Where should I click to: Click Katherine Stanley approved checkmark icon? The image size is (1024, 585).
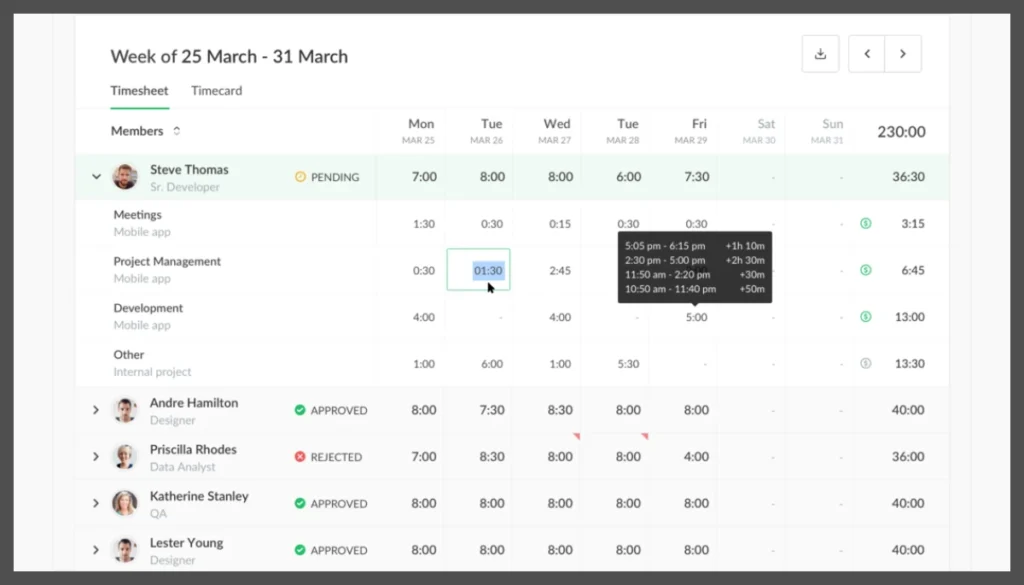(x=300, y=503)
